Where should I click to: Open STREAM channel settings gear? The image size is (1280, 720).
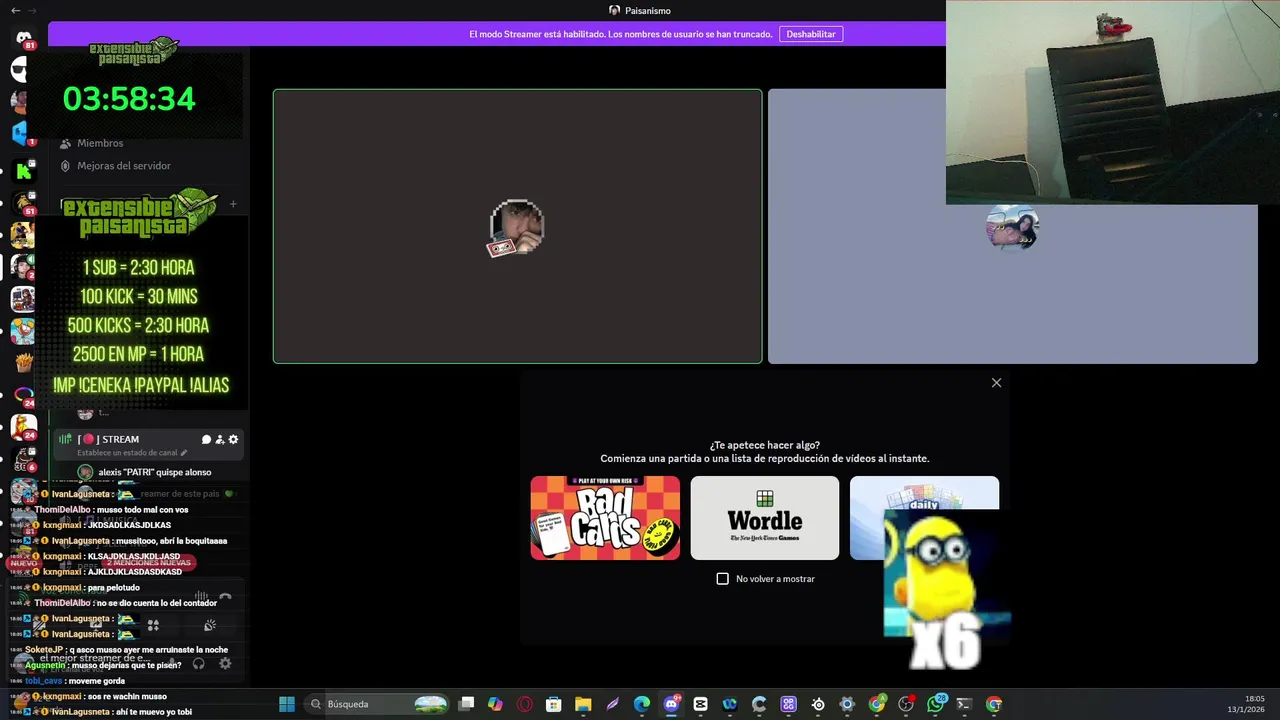233,439
